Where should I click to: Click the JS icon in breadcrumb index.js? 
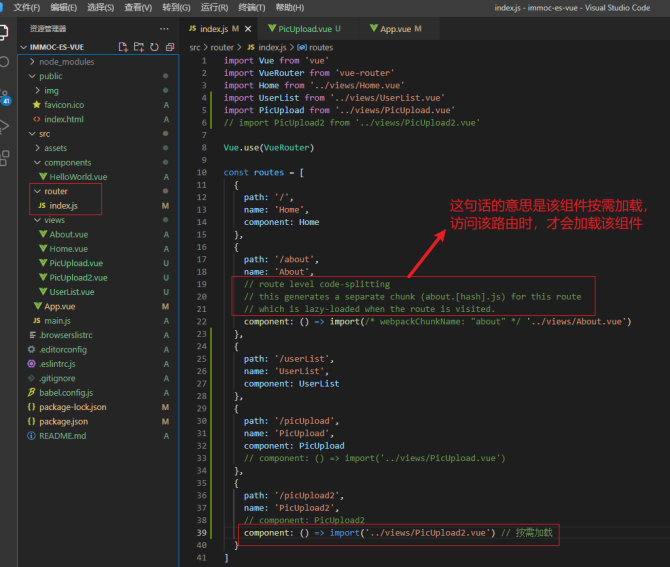tap(251, 47)
